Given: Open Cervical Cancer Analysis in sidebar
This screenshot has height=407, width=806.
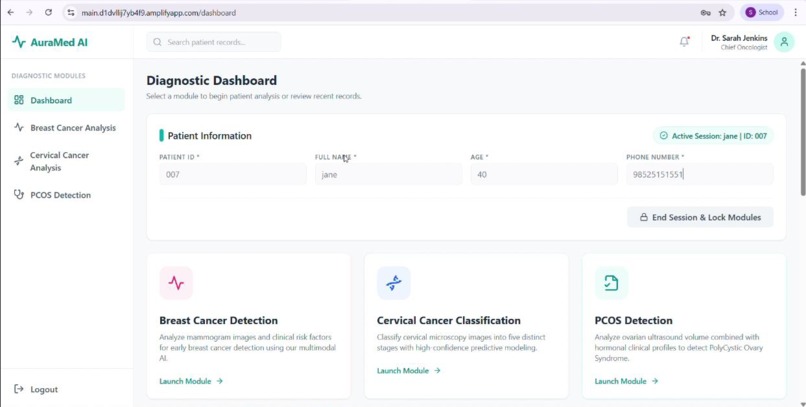Looking at the screenshot, I should (66, 161).
